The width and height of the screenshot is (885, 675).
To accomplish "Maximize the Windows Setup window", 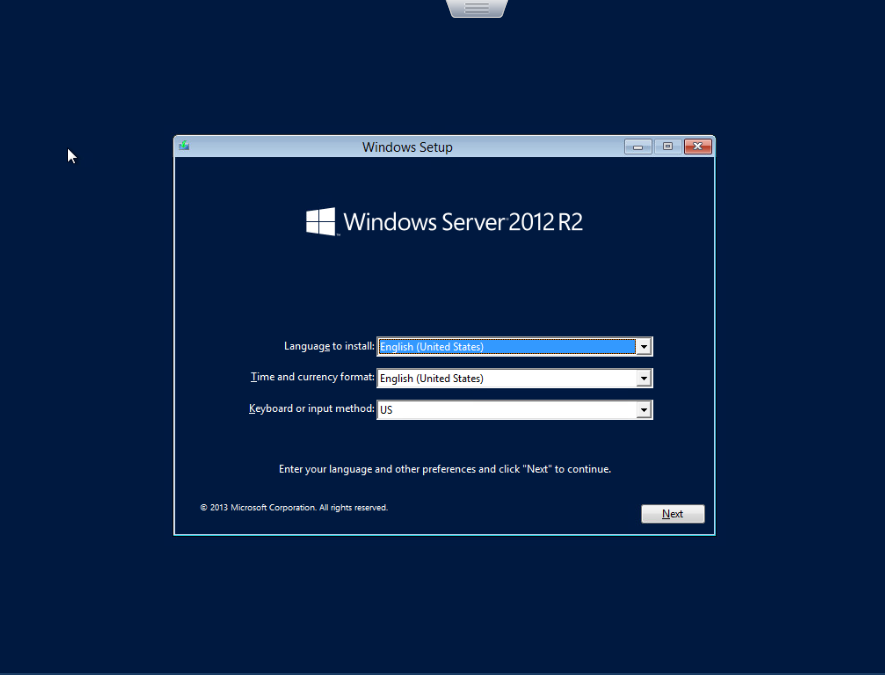I will click(x=668, y=147).
